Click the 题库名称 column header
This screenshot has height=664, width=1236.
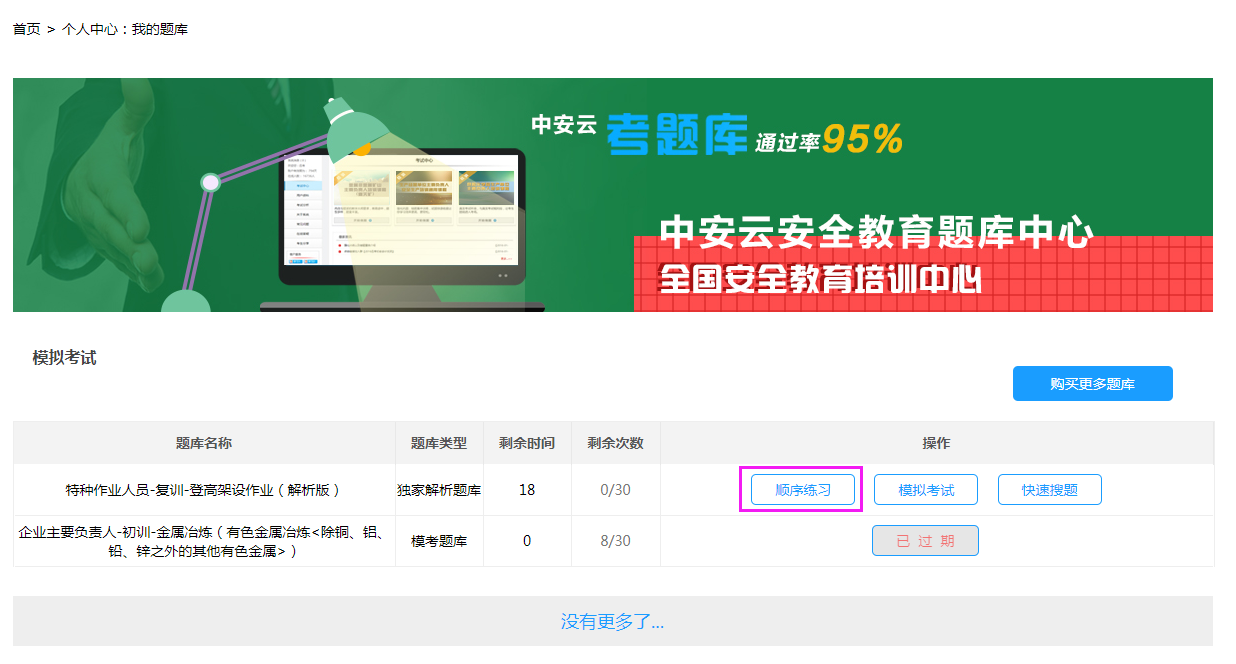pos(204,443)
